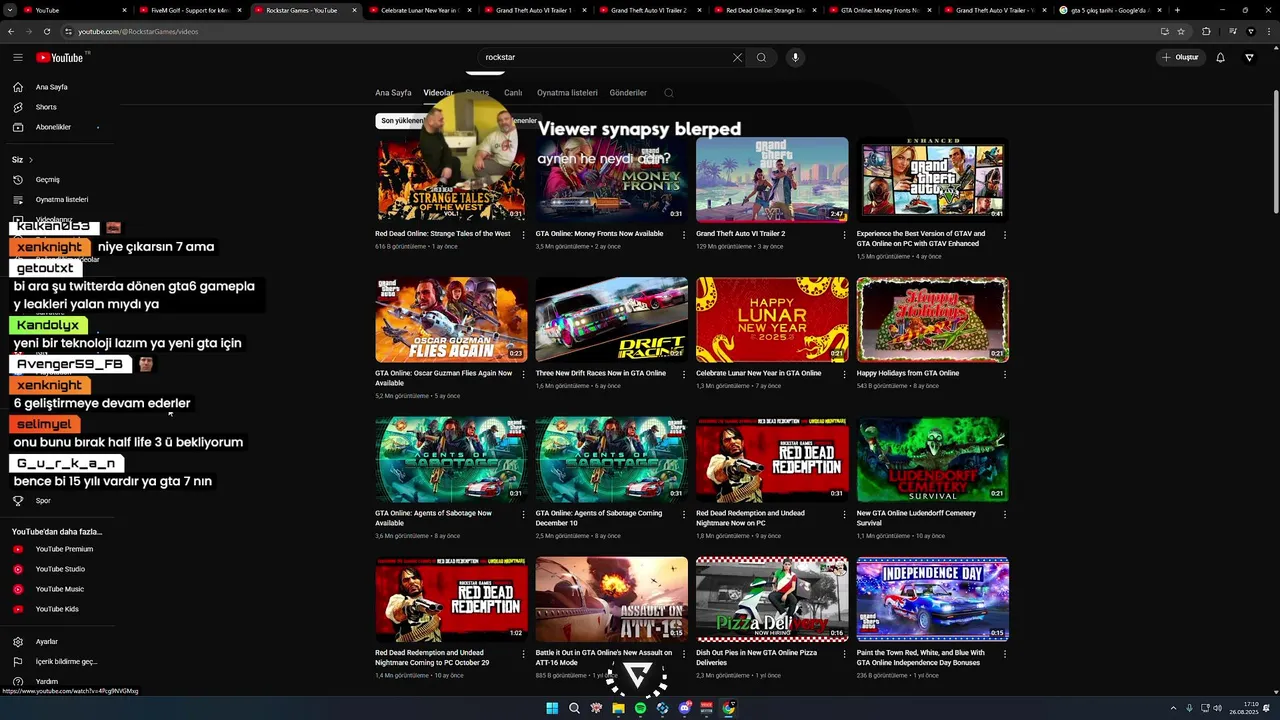Viewport: 1280px width, 720px height.
Task: Open Spotify from the taskbar
Action: coord(640,708)
